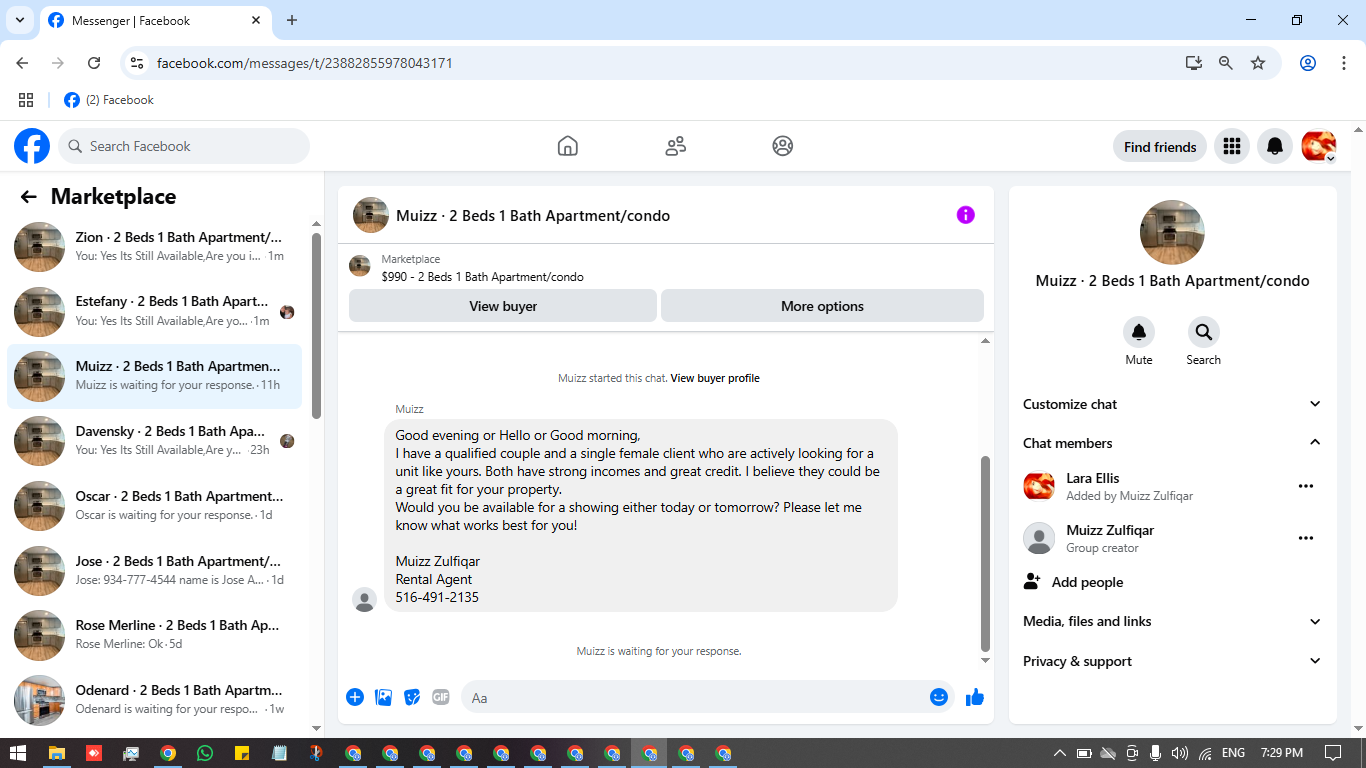The image size is (1366, 768).
Task: Choose a GIF icon in composer
Action: [441, 697]
